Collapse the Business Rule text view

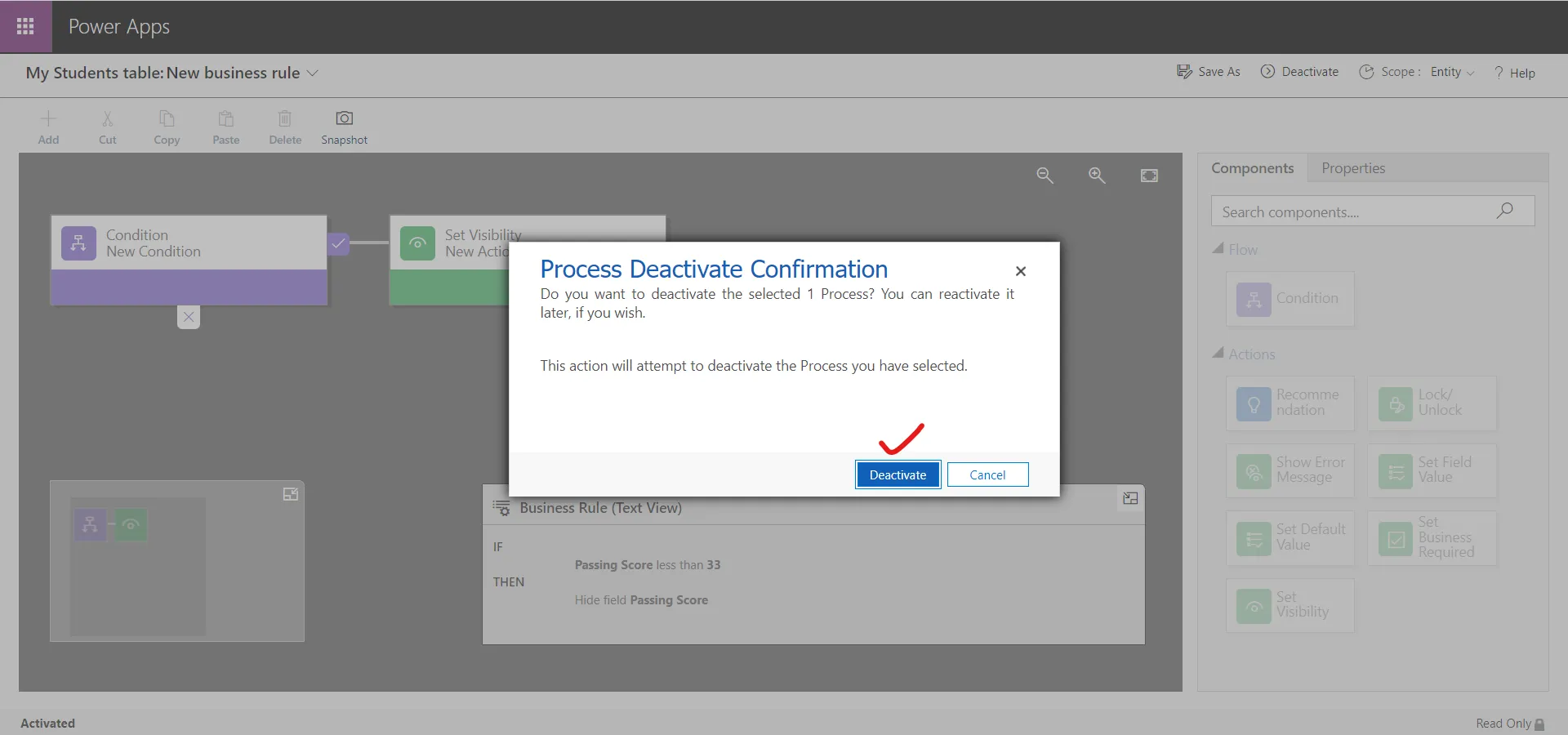1130,498
